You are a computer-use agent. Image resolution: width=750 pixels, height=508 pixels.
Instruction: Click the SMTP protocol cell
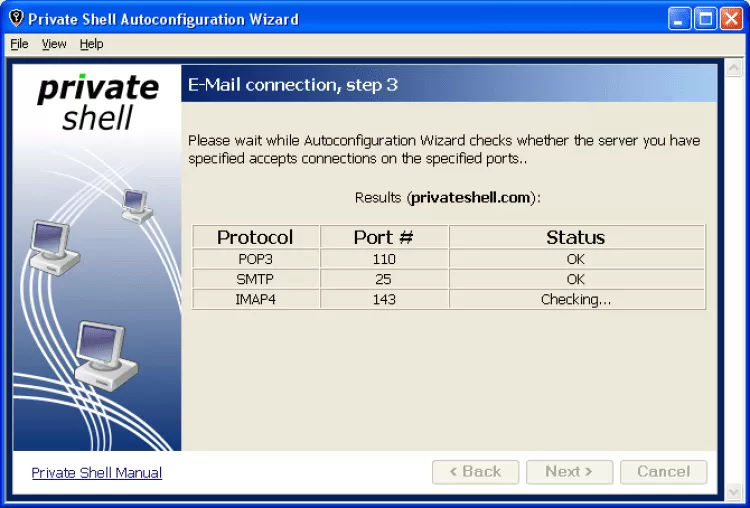tap(255, 279)
